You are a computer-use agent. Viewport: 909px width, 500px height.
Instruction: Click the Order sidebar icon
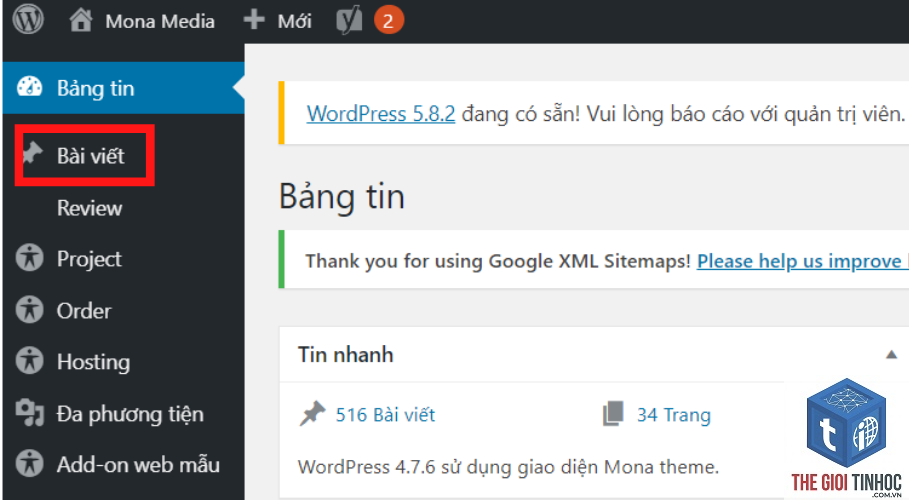pos(30,309)
